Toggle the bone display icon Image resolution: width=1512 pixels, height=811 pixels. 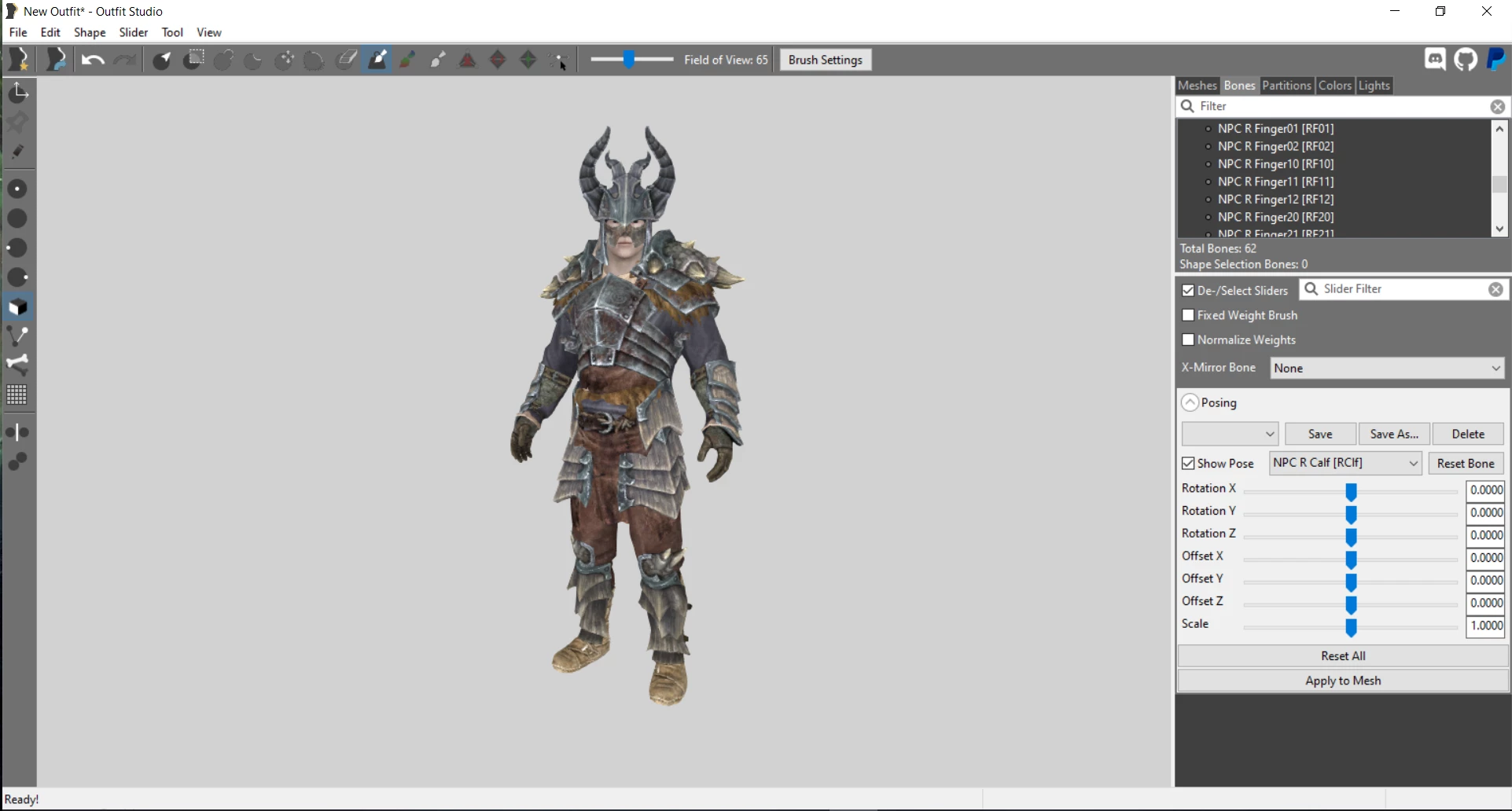[x=18, y=365]
